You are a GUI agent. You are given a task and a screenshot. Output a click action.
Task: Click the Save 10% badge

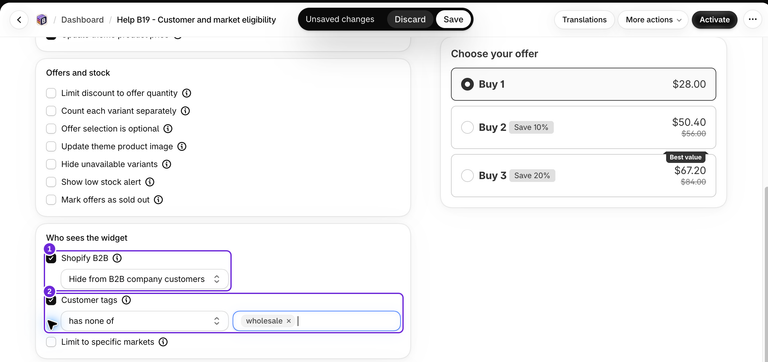pos(531,127)
